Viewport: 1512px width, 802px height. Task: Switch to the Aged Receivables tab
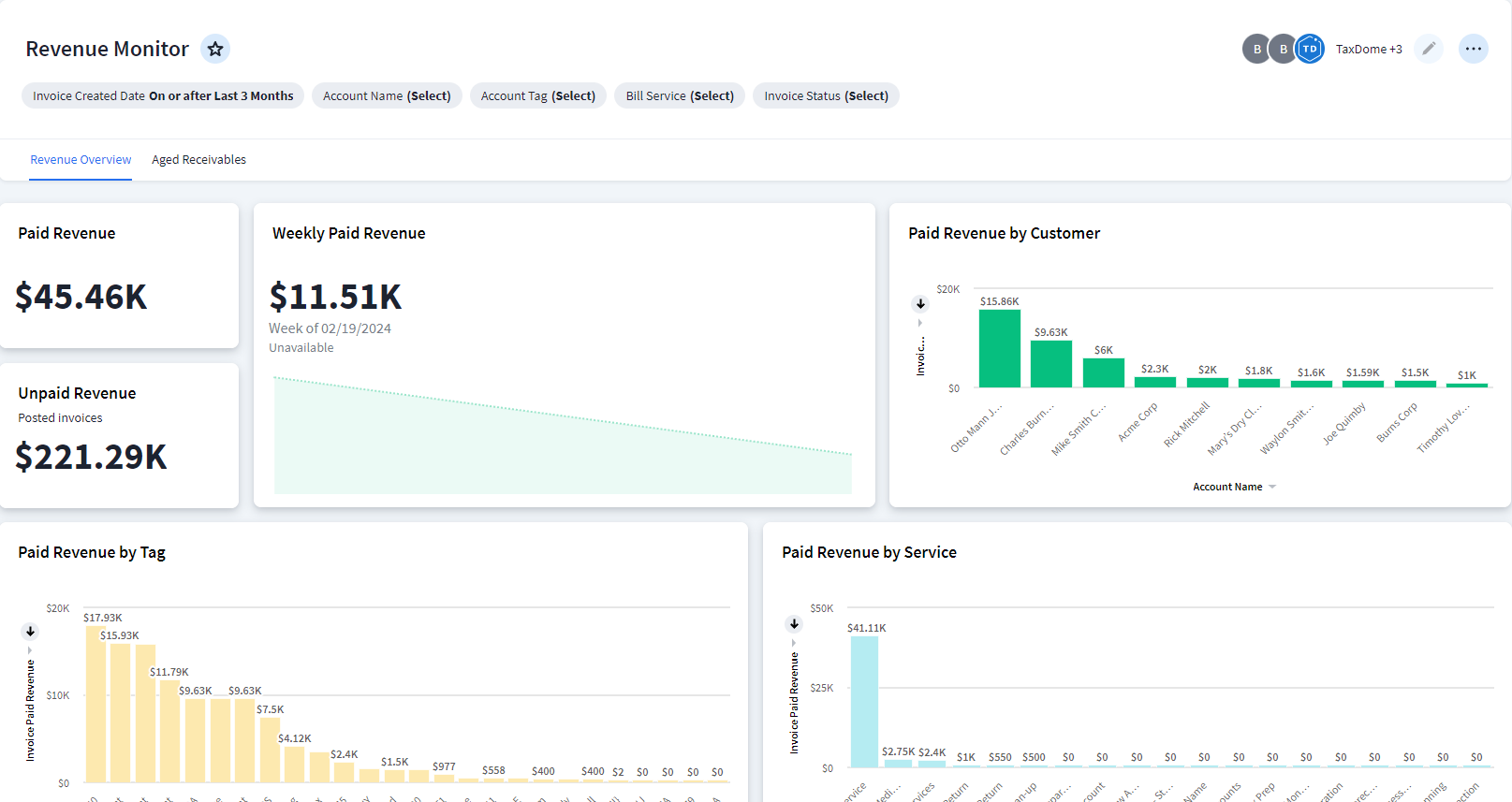point(198,160)
